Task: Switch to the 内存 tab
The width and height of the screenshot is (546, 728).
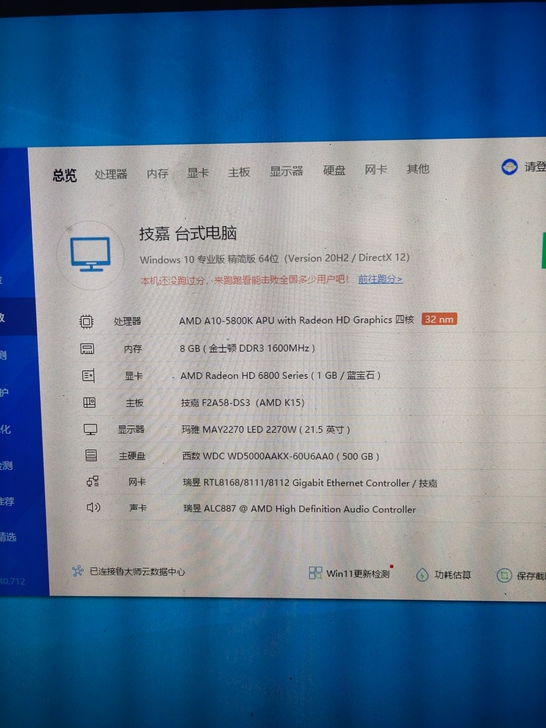Action: coord(157,174)
